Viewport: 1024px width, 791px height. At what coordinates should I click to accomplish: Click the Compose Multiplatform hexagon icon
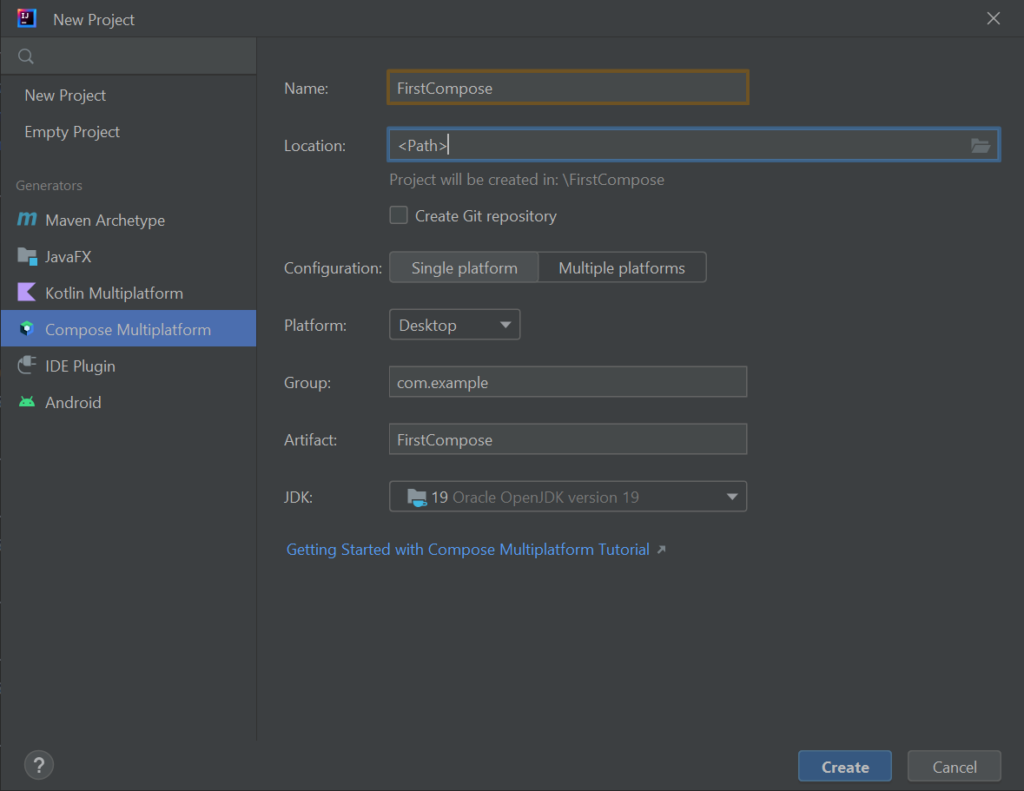click(x=27, y=329)
